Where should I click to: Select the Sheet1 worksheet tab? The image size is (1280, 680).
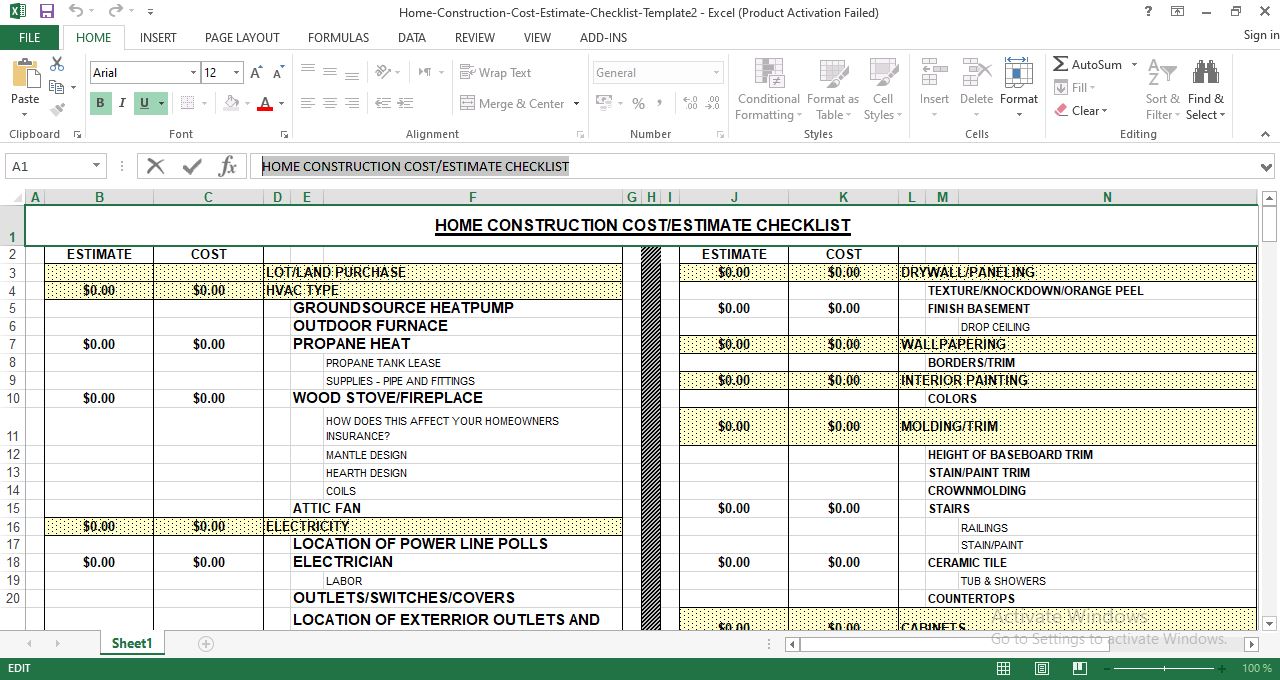point(131,643)
